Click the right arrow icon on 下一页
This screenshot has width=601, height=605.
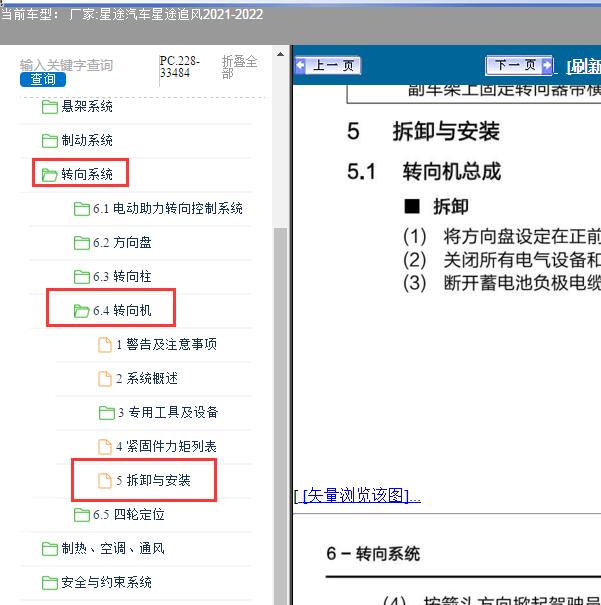[547, 65]
